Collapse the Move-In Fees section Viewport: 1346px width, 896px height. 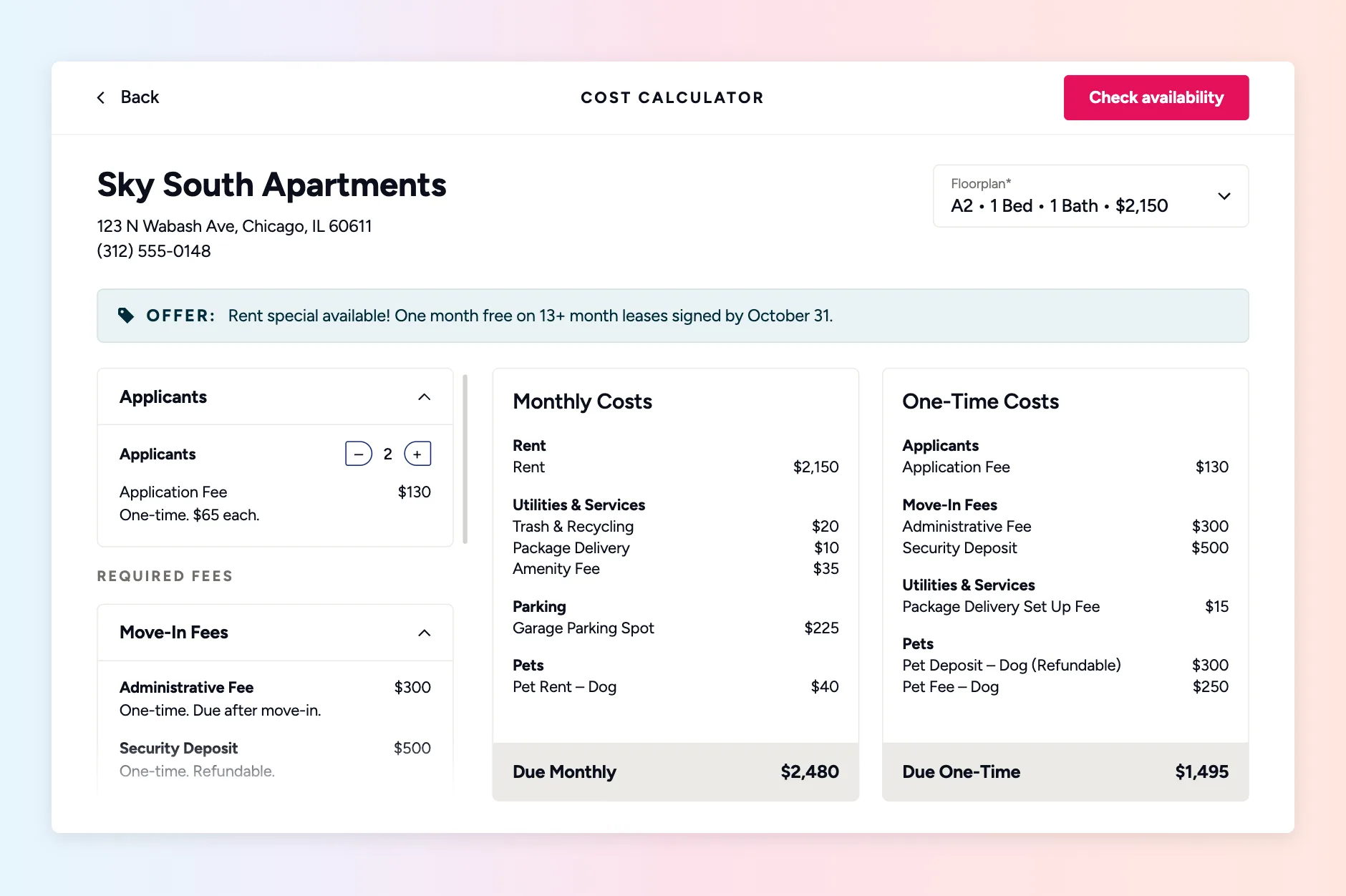424,633
